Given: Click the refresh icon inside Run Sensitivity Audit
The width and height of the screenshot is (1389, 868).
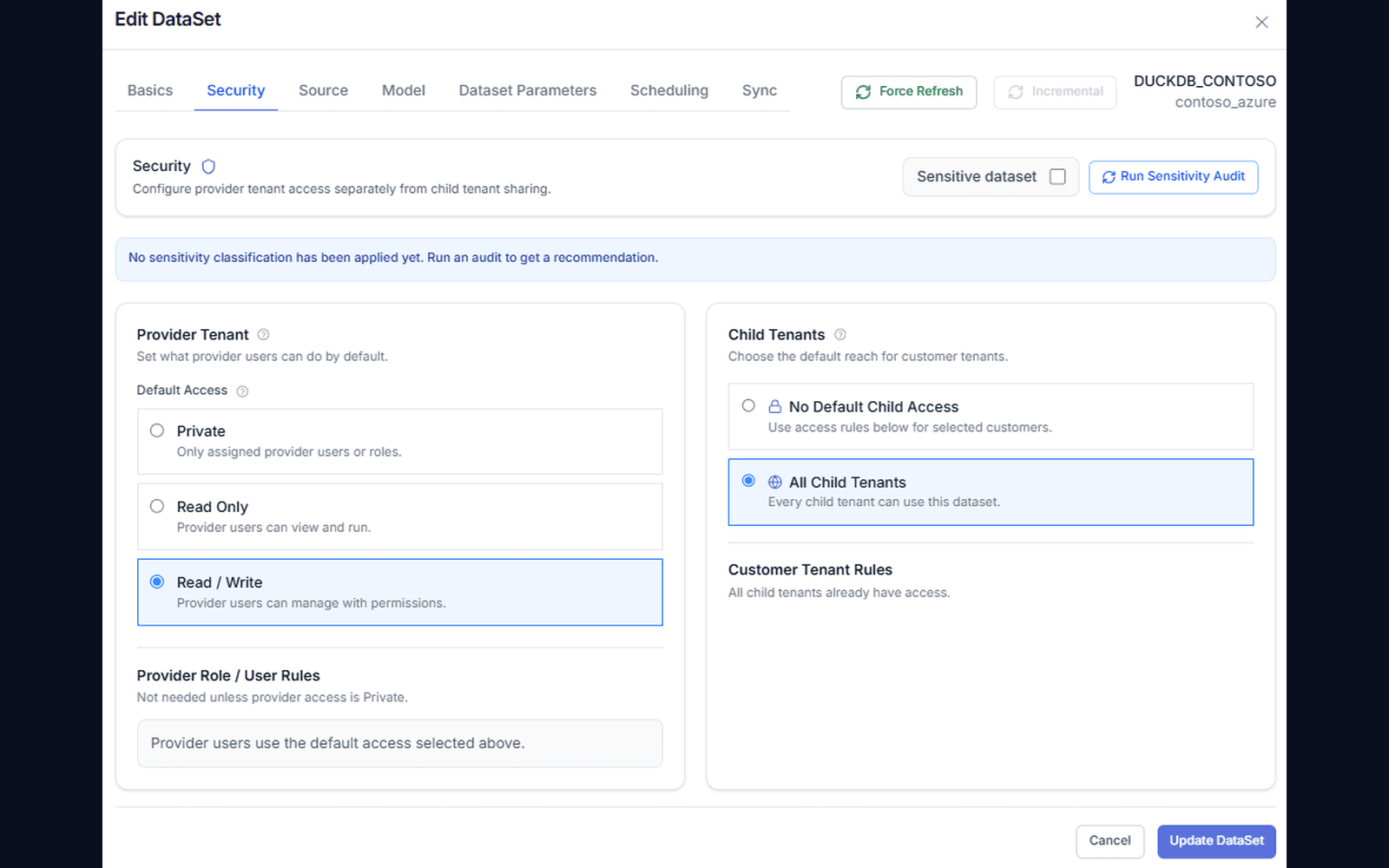Looking at the screenshot, I should tap(1109, 177).
